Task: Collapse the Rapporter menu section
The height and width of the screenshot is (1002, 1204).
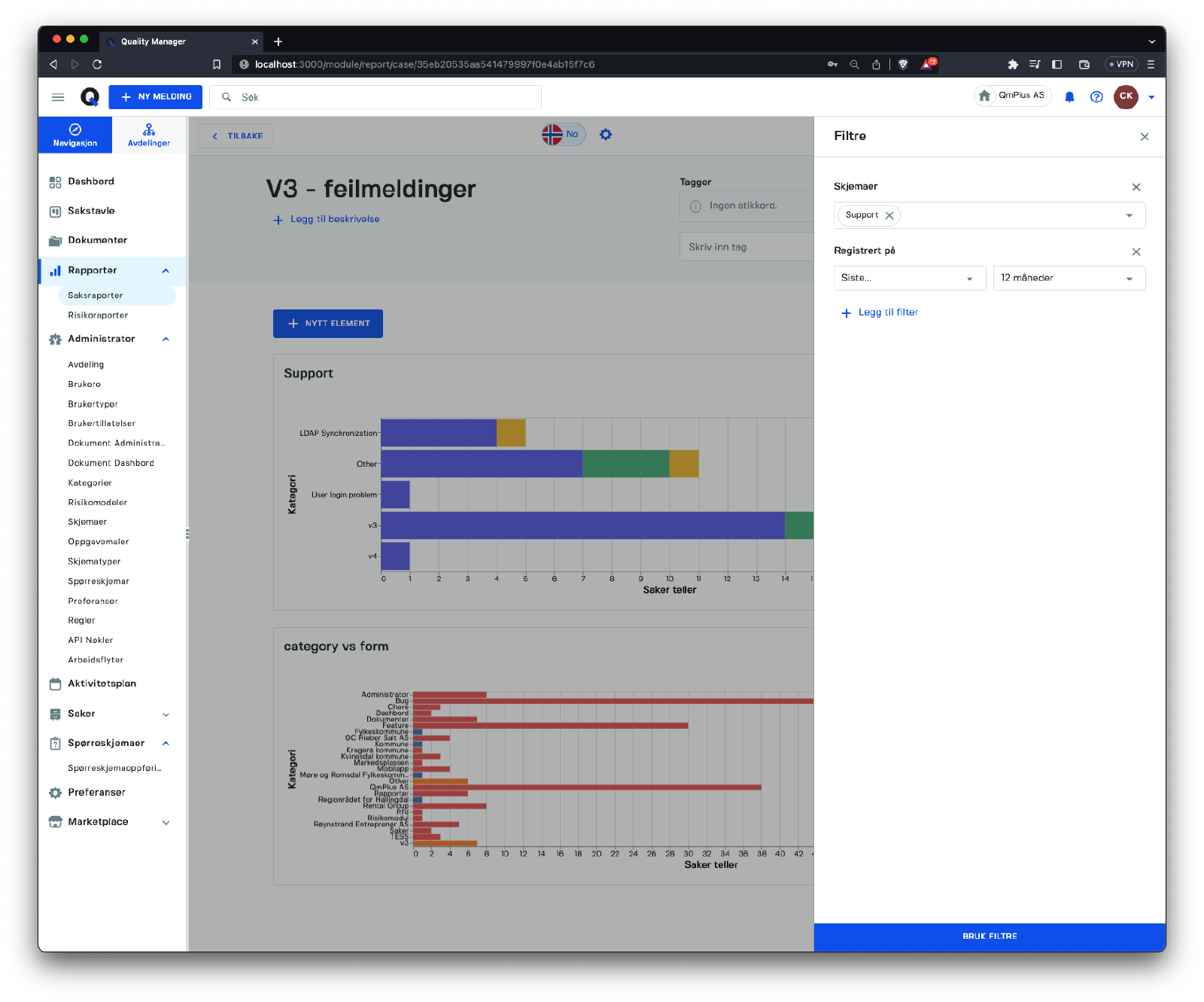Action: pos(166,271)
